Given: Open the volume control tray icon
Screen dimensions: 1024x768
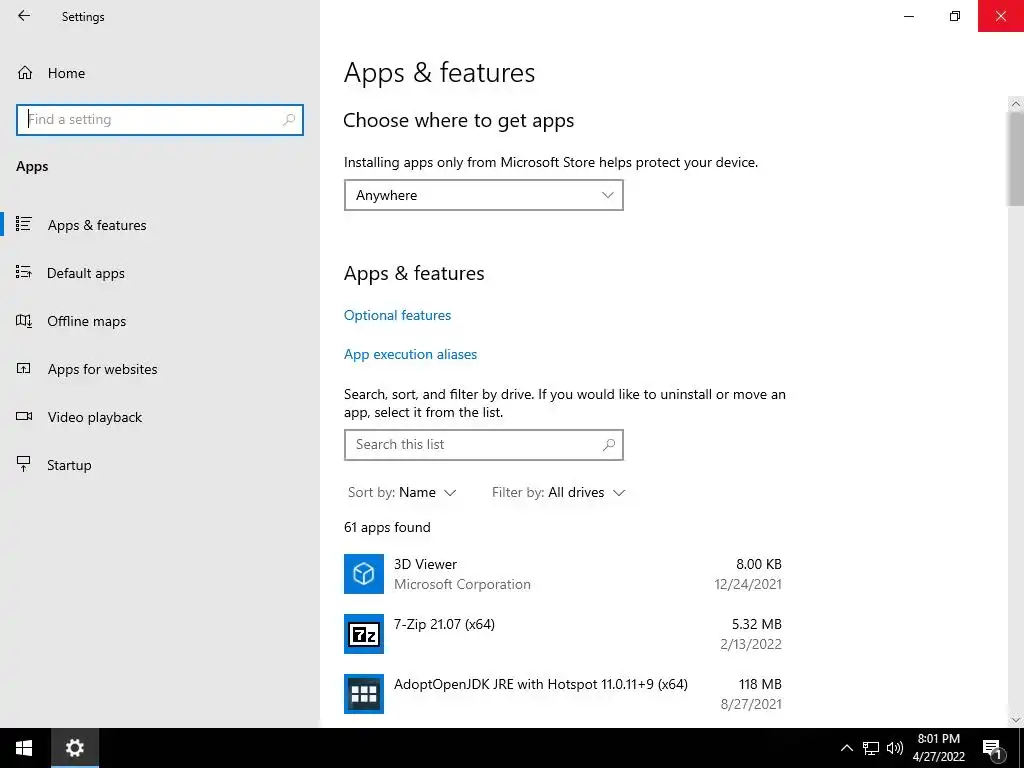Looking at the screenshot, I should coord(895,748).
